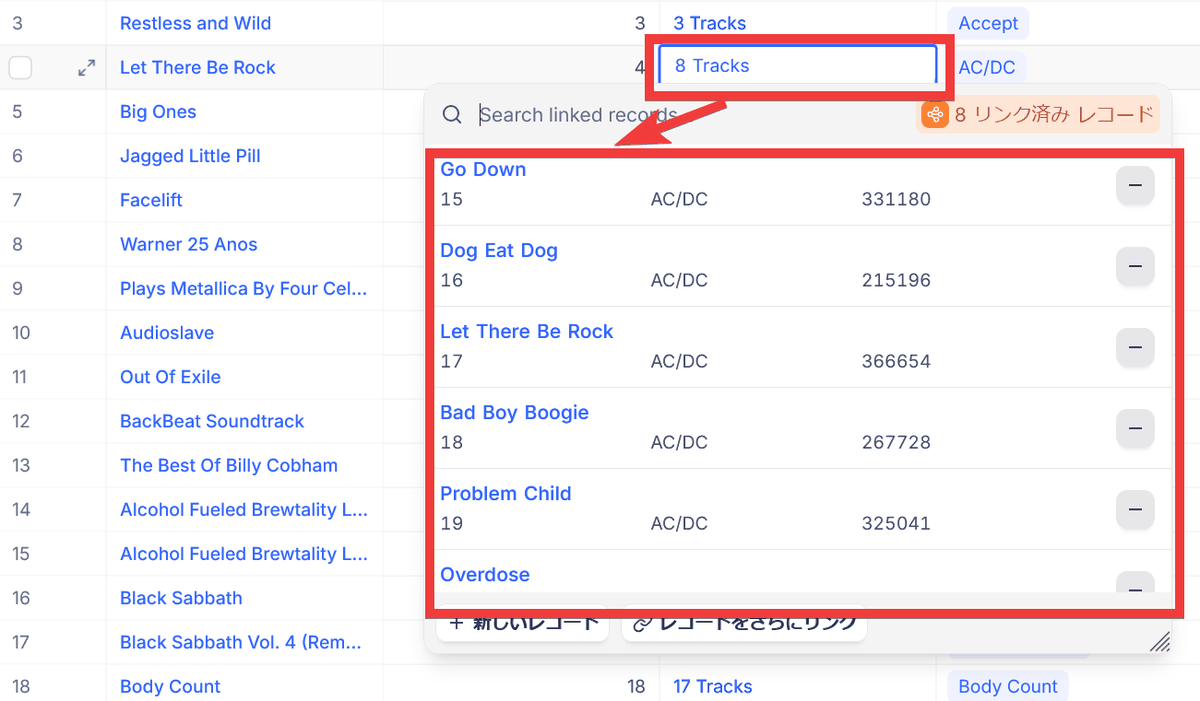
Task: Tick the checkbox on Let There Be Rock row
Action: click(x=20, y=68)
